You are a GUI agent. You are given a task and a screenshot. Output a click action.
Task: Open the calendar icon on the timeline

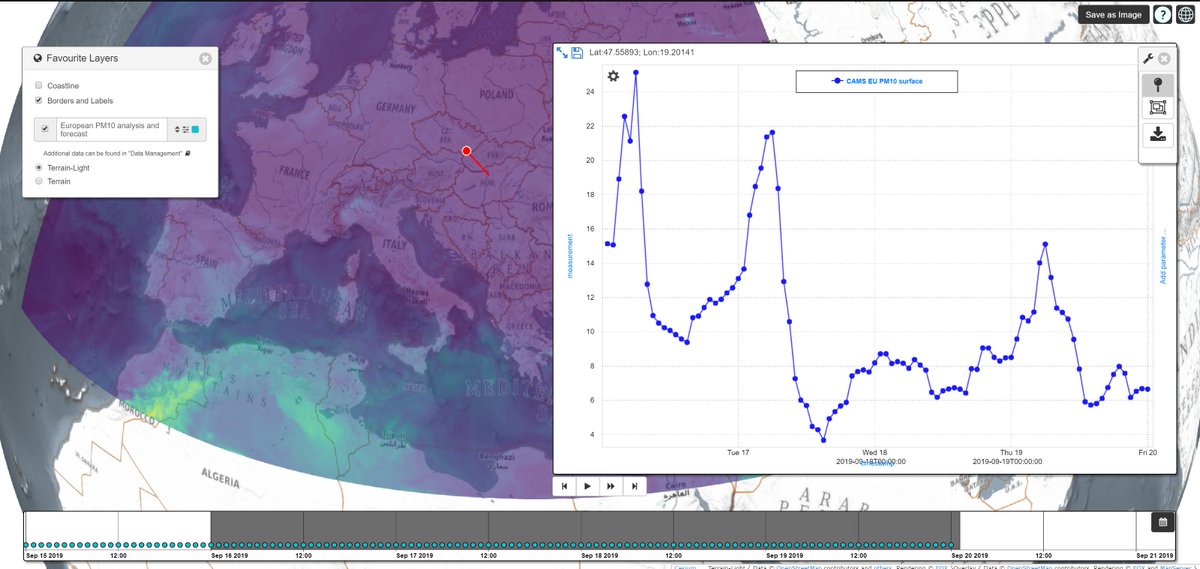[x=1163, y=523]
